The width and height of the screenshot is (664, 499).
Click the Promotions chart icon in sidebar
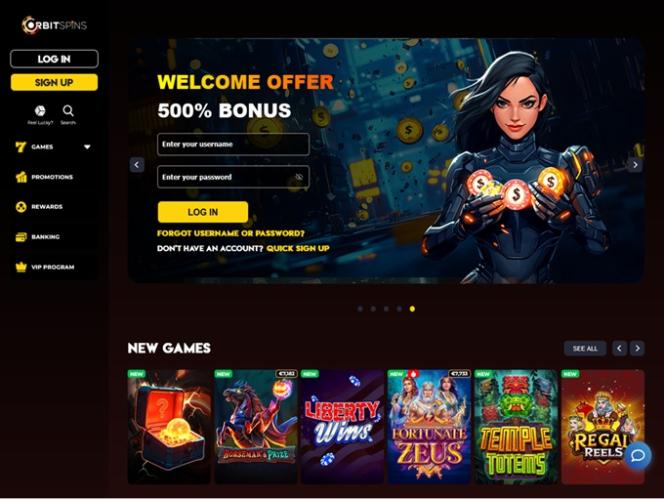coord(21,177)
